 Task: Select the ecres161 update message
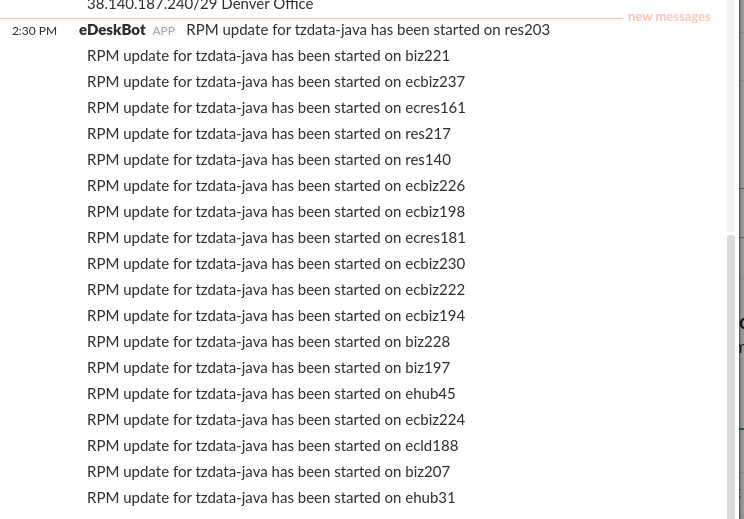(275, 108)
